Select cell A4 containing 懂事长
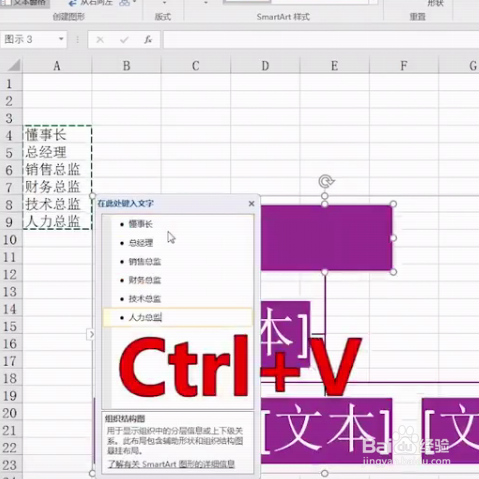The height and width of the screenshot is (479, 479). pos(57,135)
